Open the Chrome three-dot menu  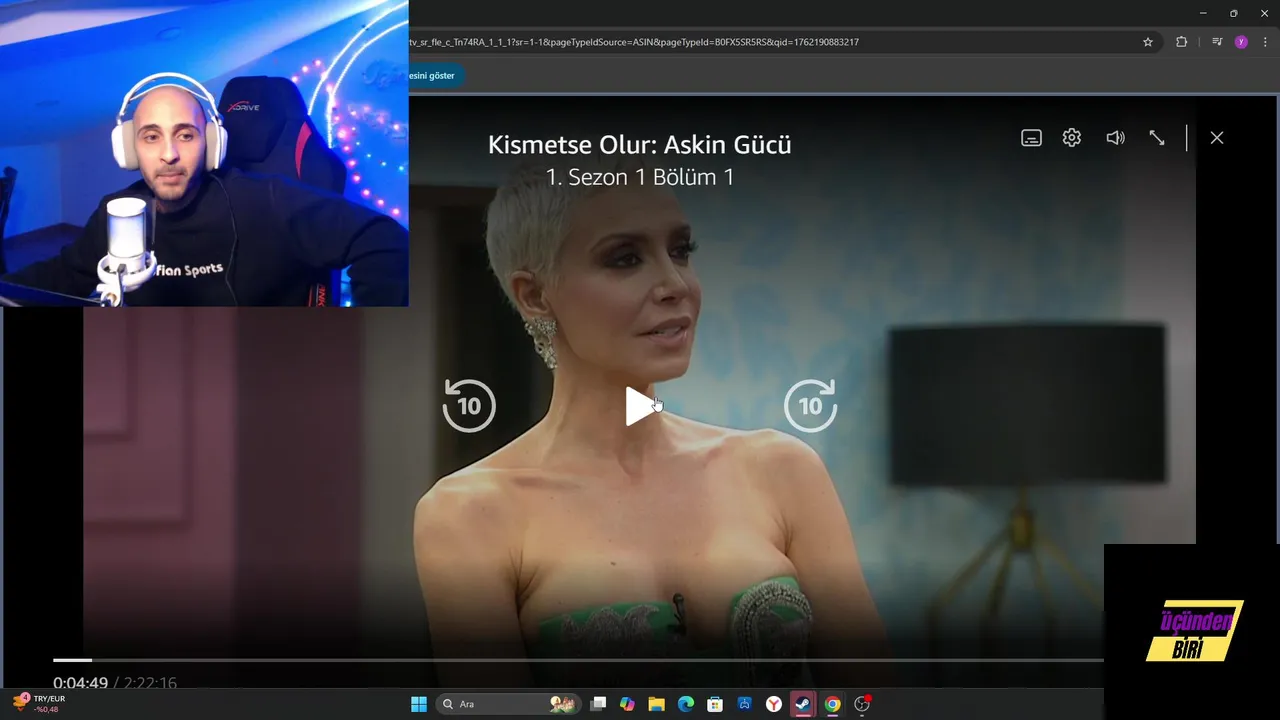pyautogui.click(x=1265, y=42)
